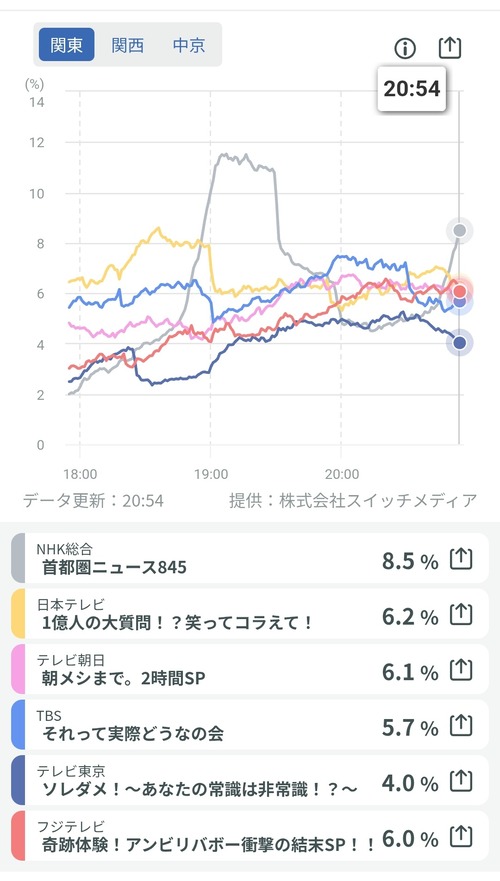Share the TBS 5.7% rating
Image resolution: width=500 pixels, height=881 pixels.
point(461,726)
